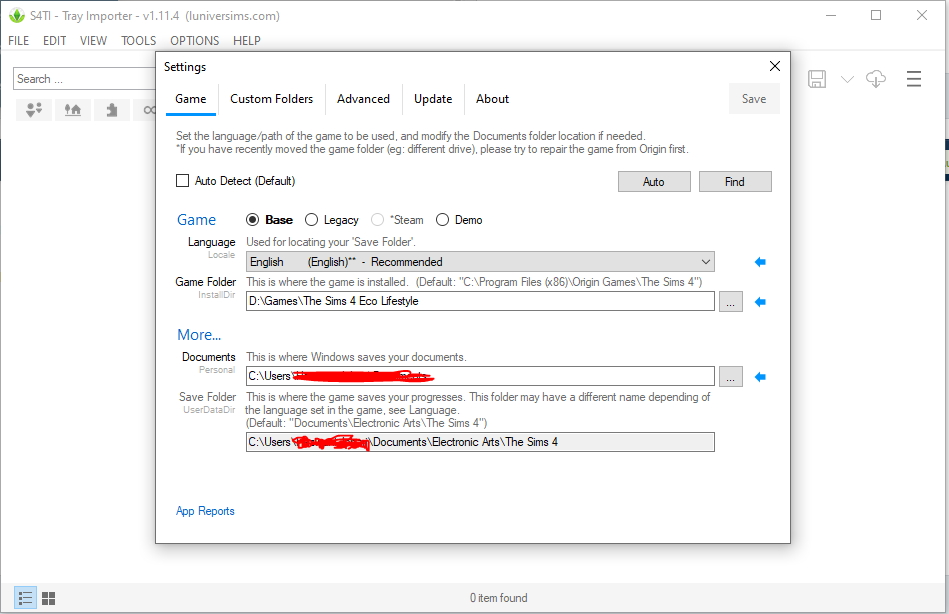Expand the chevron next to save icon

(x=847, y=79)
